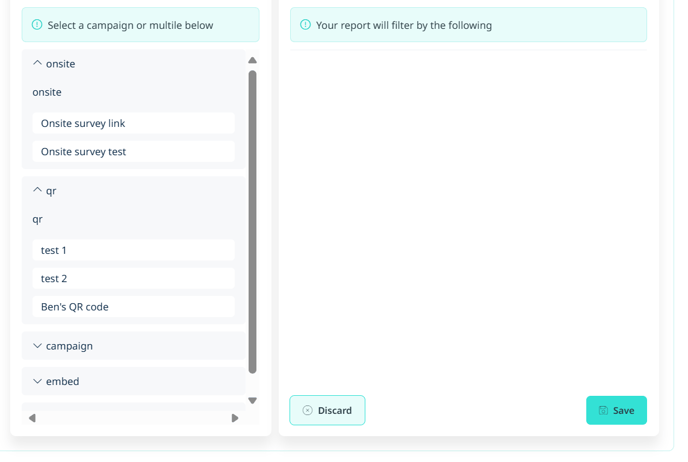This screenshot has width=688, height=462.
Task: Click the Discard button
Action: coord(327,410)
